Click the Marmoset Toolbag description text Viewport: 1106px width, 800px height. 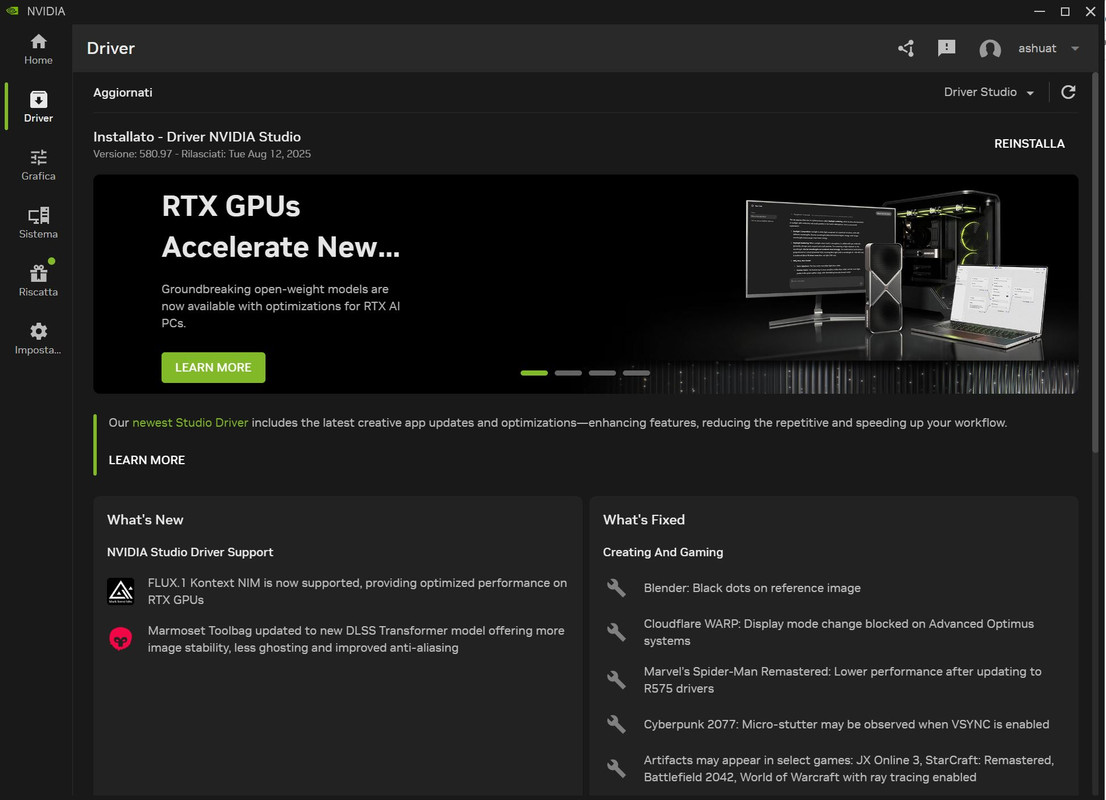pos(356,639)
